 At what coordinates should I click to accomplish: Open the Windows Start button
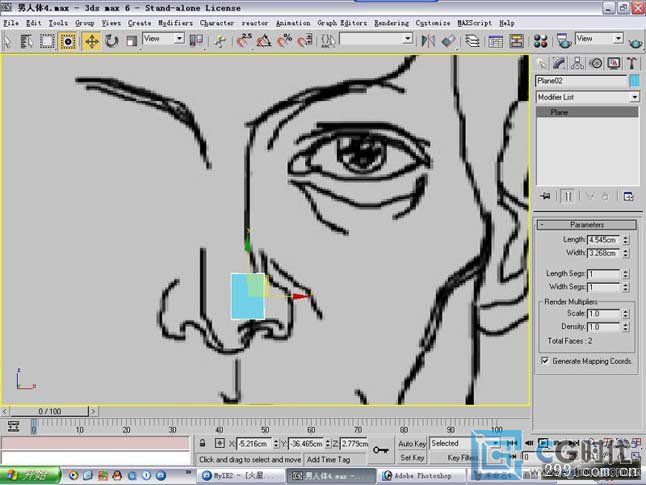30,475
